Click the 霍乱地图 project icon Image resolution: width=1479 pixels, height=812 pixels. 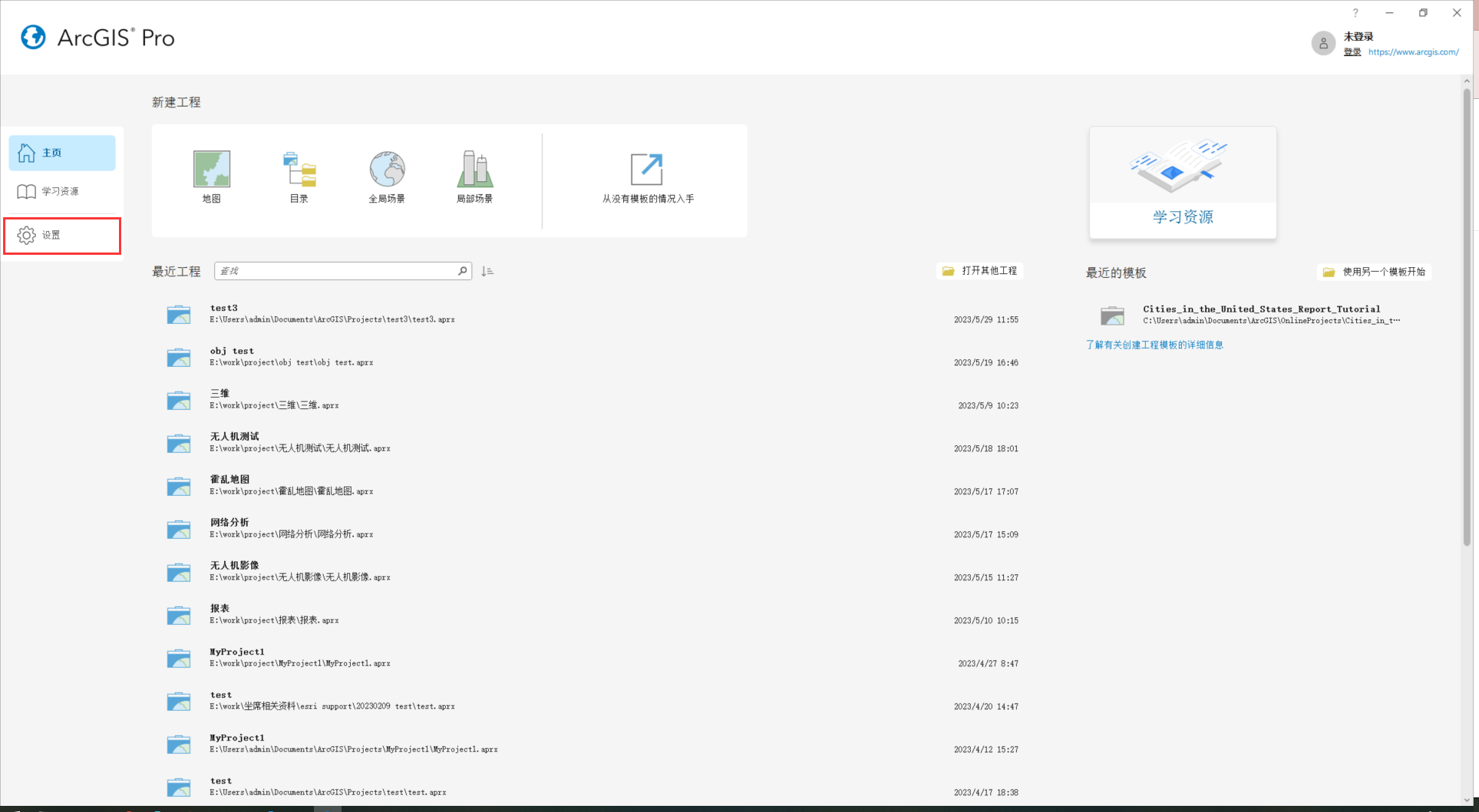(179, 487)
